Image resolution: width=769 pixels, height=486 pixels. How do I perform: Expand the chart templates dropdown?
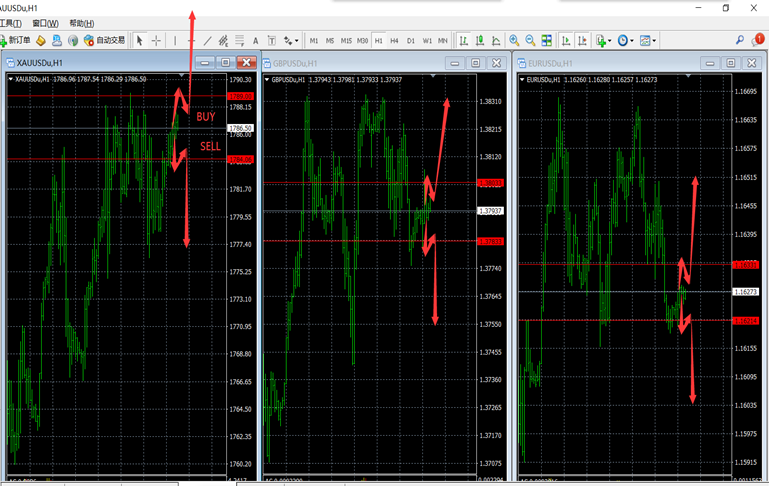click(x=649, y=41)
